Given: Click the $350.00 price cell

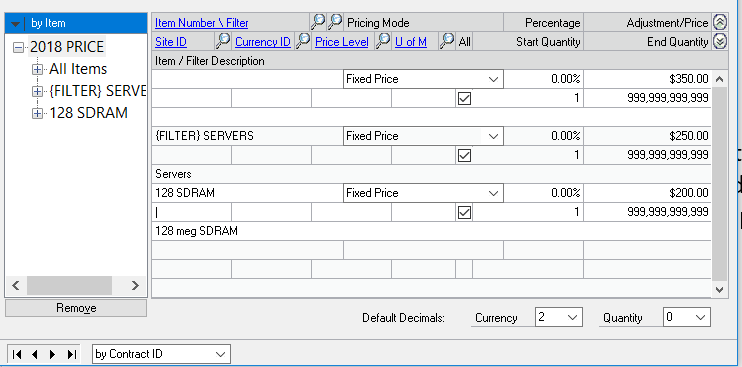Looking at the screenshot, I should click(x=647, y=79).
